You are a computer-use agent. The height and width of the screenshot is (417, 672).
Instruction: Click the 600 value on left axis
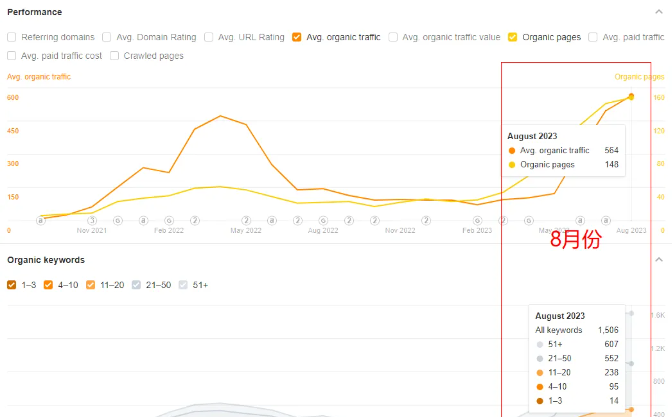pyautogui.click(x=13, y=98)
